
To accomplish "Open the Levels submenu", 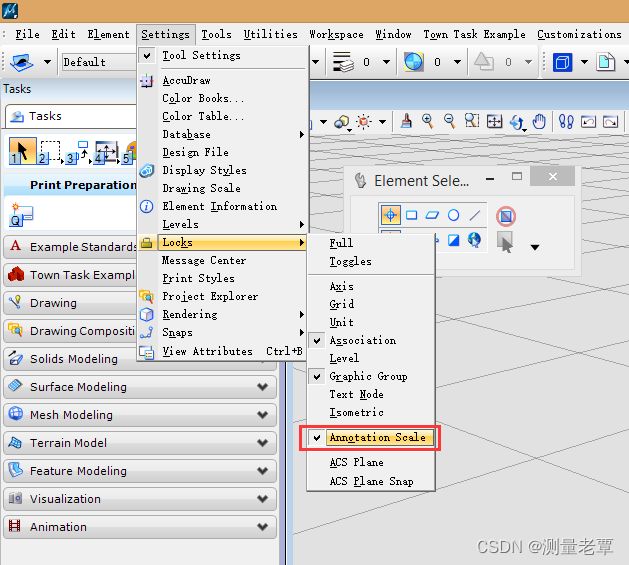I will pyautogui.click(x=223, y=224).
